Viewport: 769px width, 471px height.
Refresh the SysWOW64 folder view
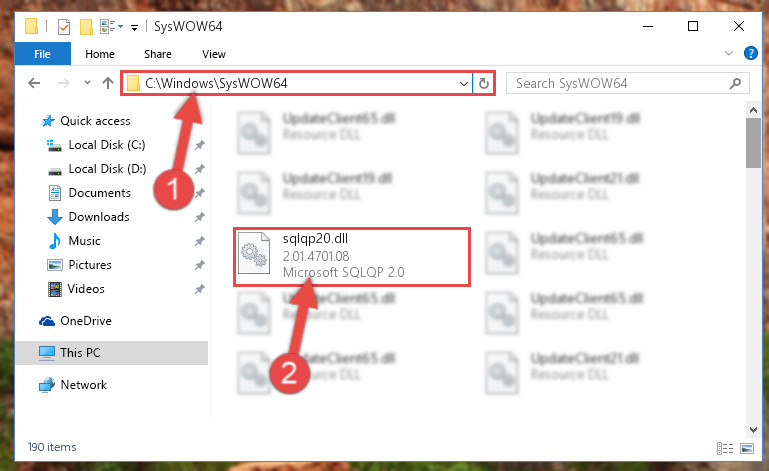coord(484,83)
